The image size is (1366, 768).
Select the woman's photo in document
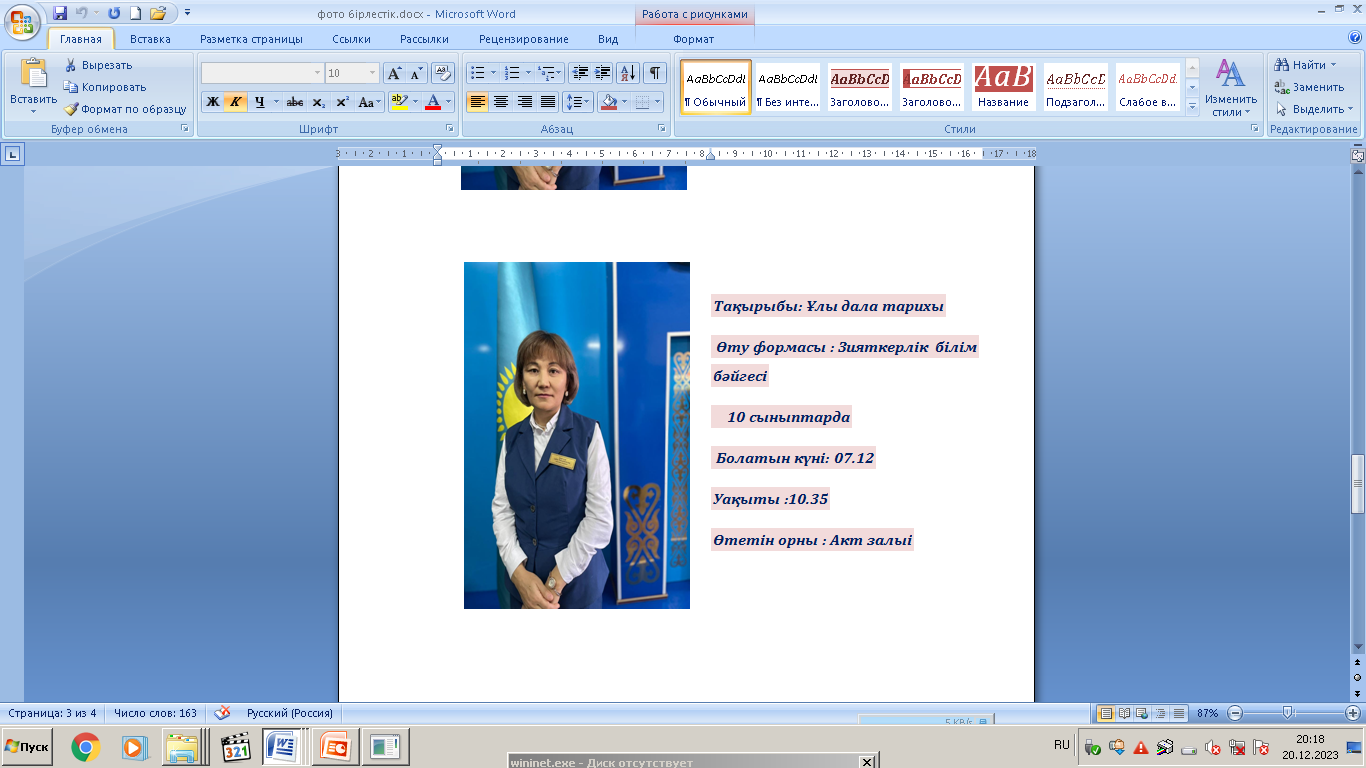coord(577,435)
